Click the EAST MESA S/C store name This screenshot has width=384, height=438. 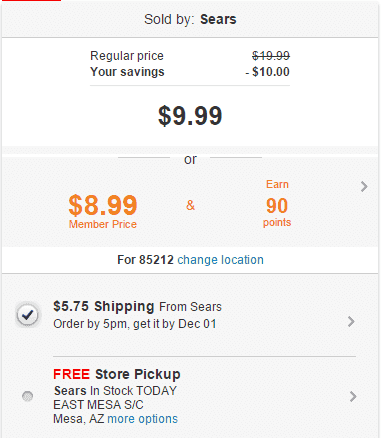(x=98, y=405)
